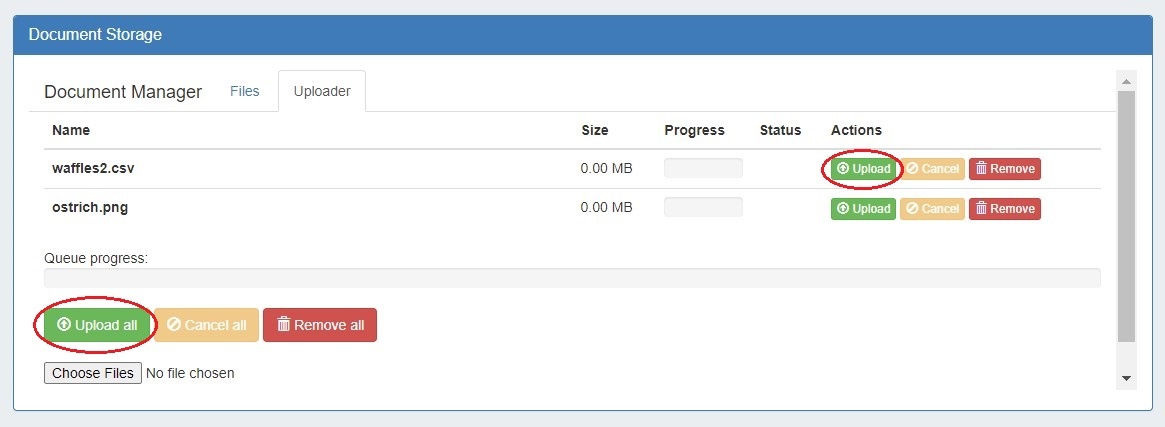This screenshot has height=427, width=1165.
Task: Cancel the ostrich.png upload
Action: 932,209
